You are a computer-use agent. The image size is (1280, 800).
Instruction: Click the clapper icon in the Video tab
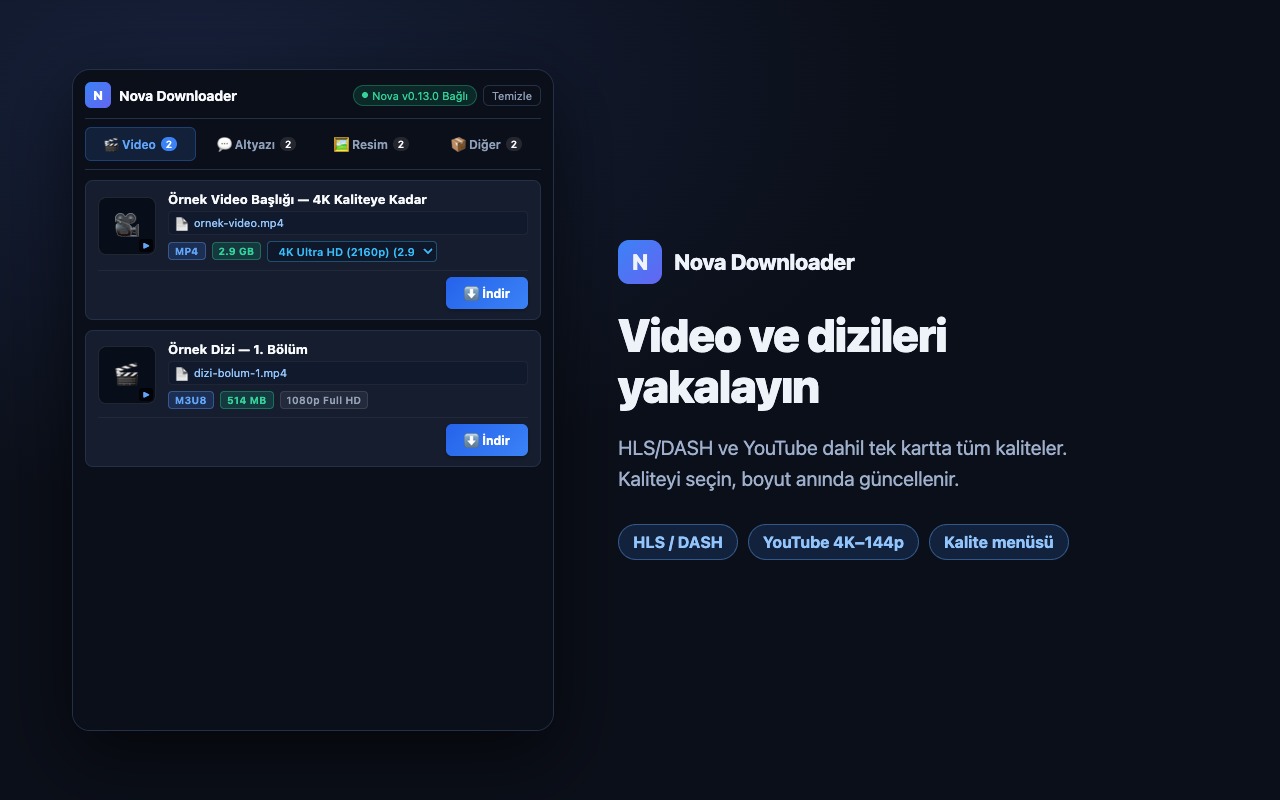click(x=111, y=144)
